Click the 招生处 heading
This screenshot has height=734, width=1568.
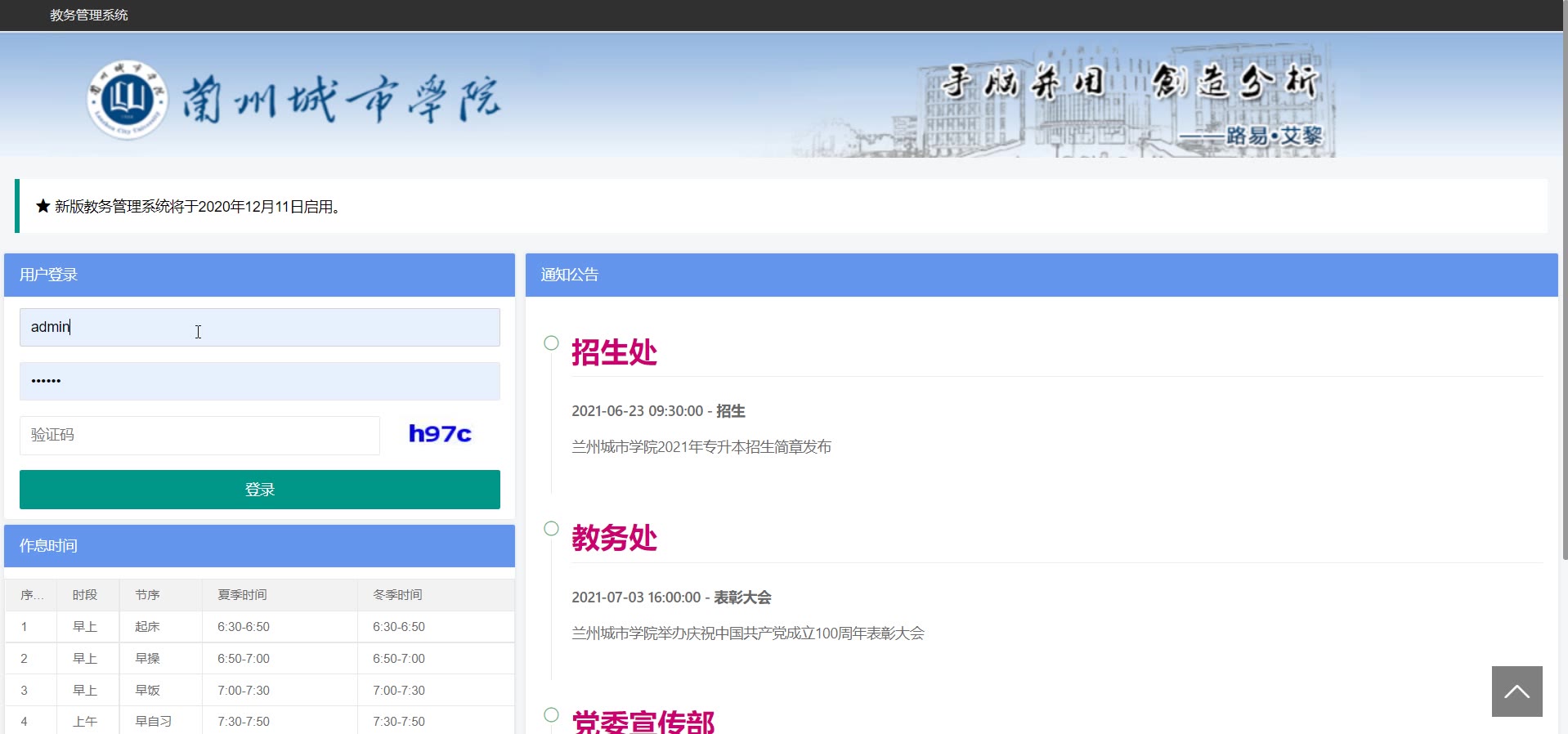(x=614, y=352)
